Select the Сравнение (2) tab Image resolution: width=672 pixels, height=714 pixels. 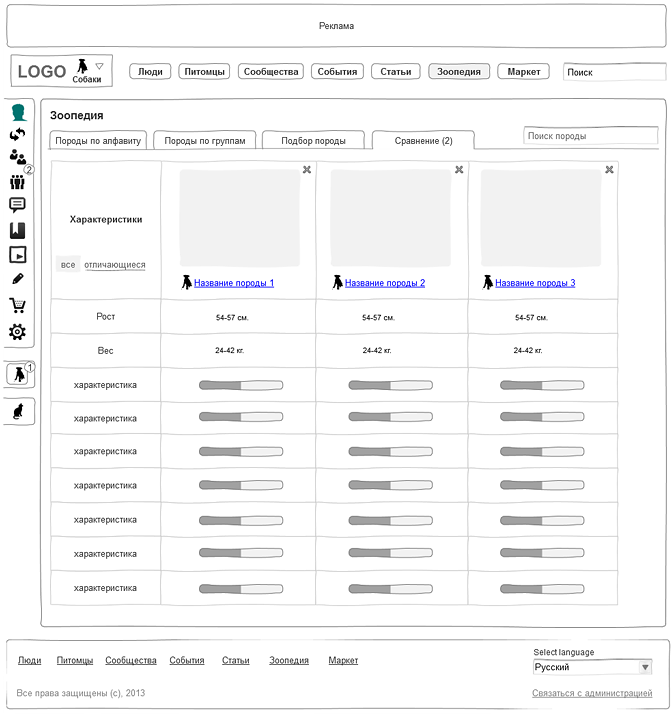pyautogui.click(x=423, y=141)
